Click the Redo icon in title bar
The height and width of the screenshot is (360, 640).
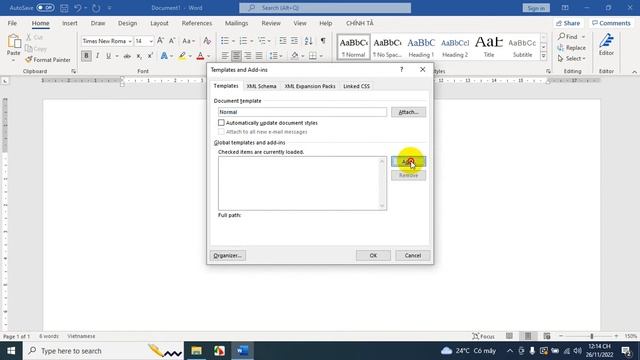pos(96,8)
